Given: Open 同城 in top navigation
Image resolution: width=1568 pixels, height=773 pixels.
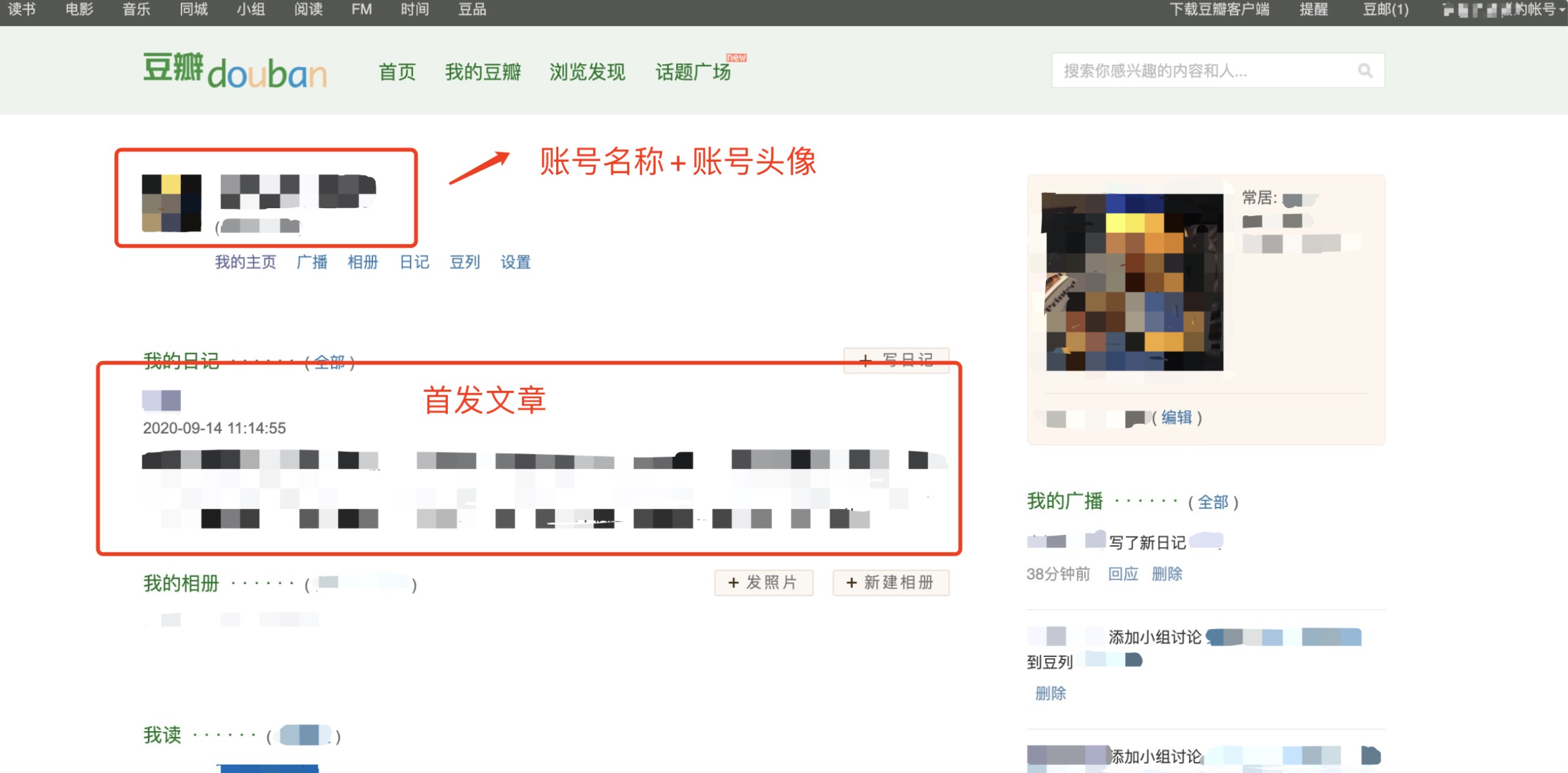Looking at the screenshot, I should point(193,10).
